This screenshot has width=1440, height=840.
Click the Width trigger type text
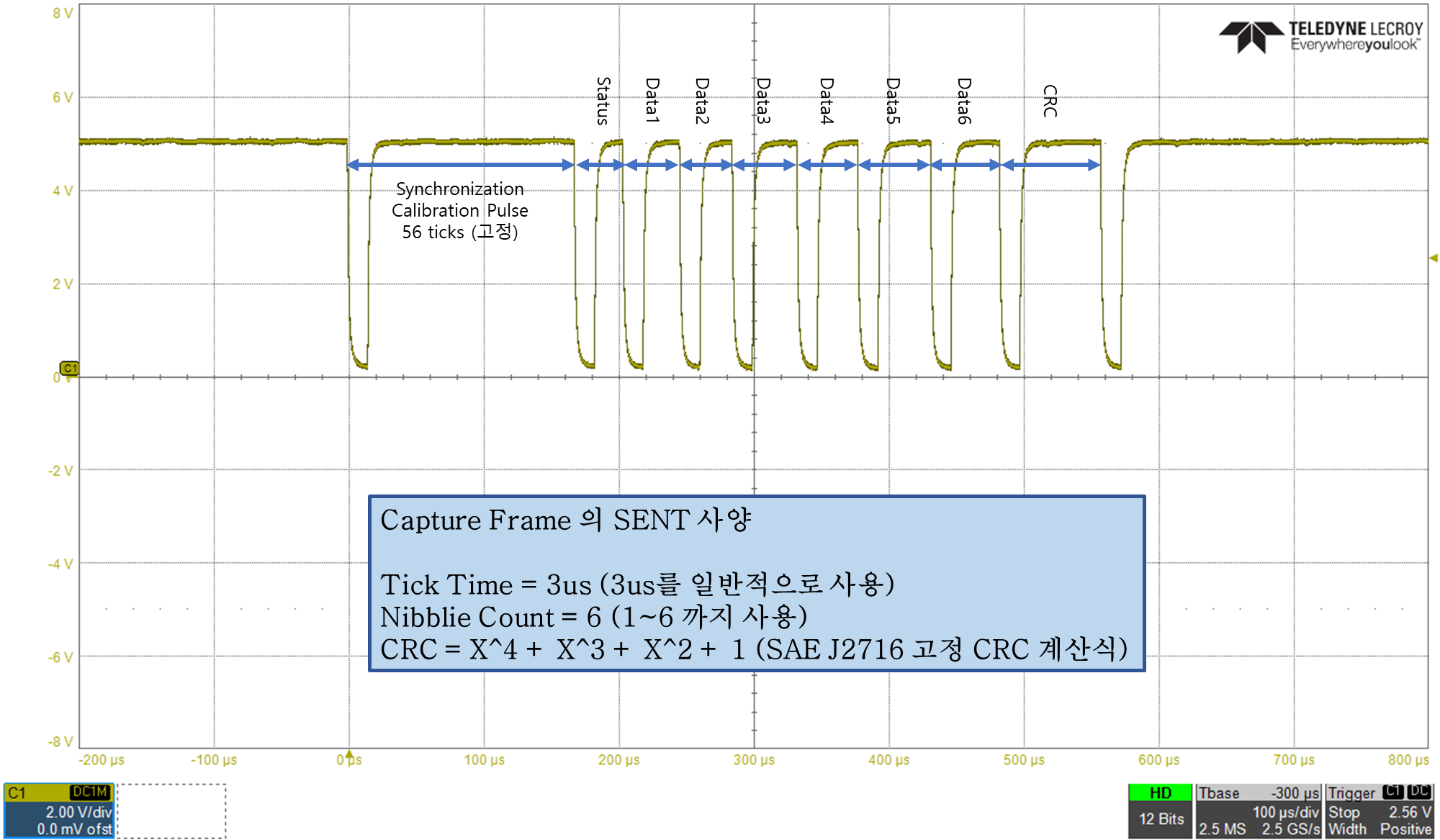pos(1347,829)
